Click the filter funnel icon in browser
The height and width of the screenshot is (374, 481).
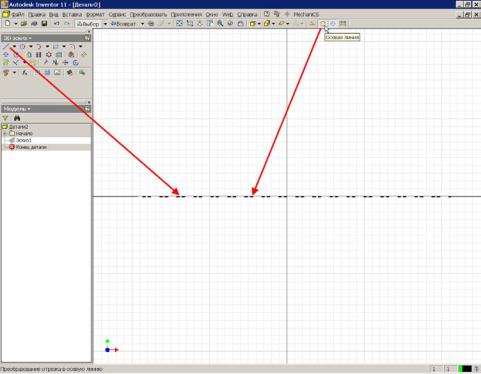[x=5, y=118]
